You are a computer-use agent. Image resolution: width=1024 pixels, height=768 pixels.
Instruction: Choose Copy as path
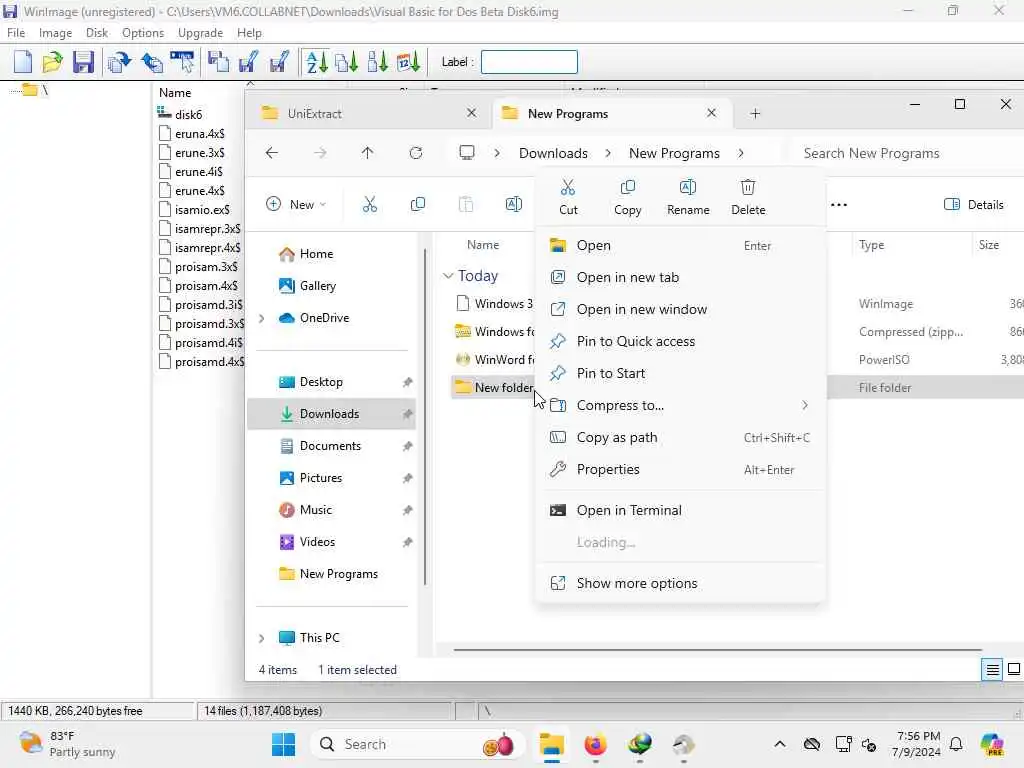(680, 438)
